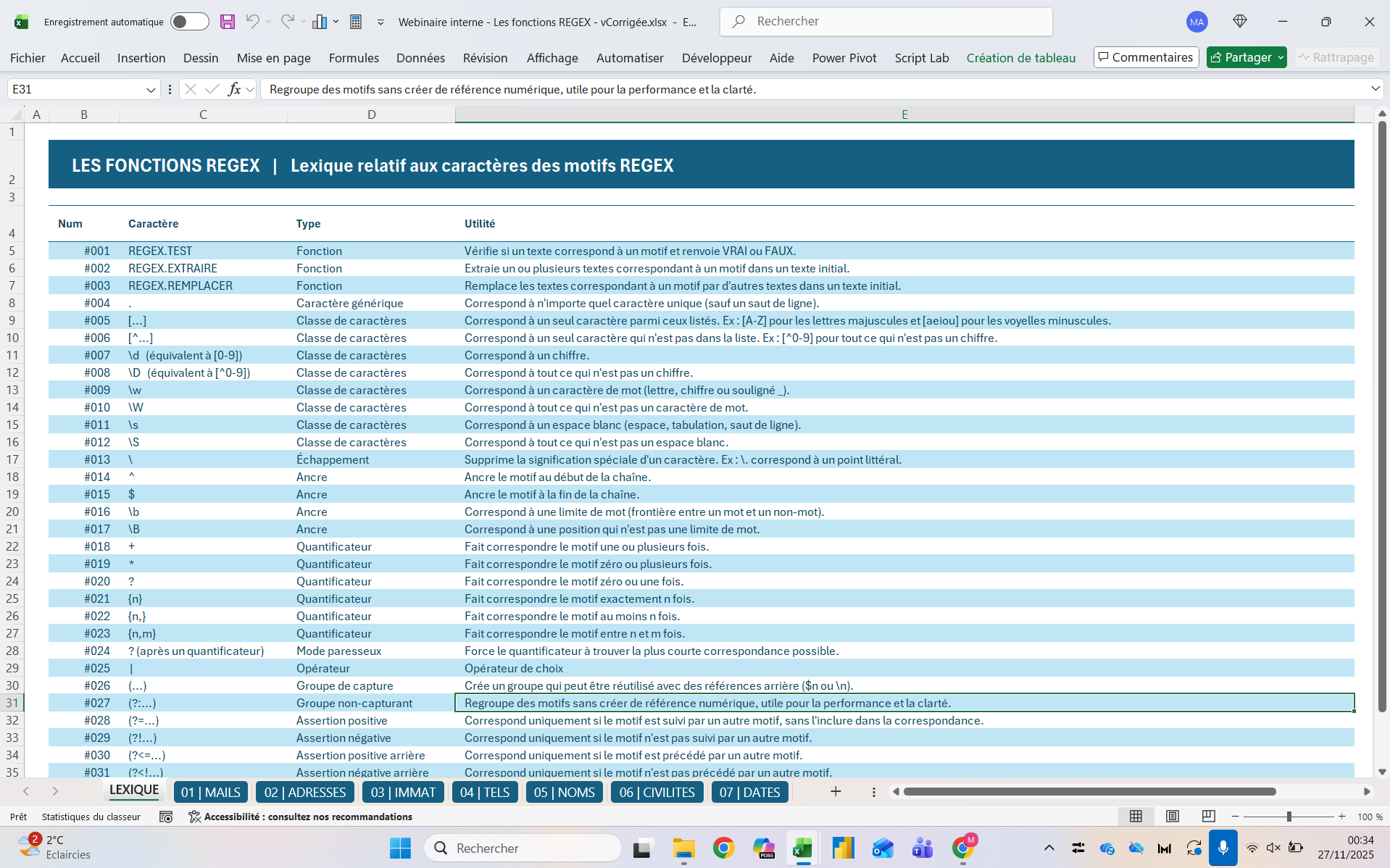
Task: Click the Insert Function fx icon
Action: pos(234,89)
